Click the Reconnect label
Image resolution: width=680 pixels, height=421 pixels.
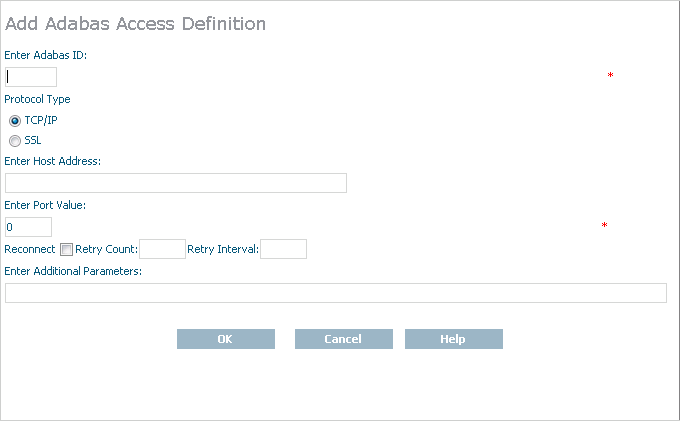click(29, 249)
